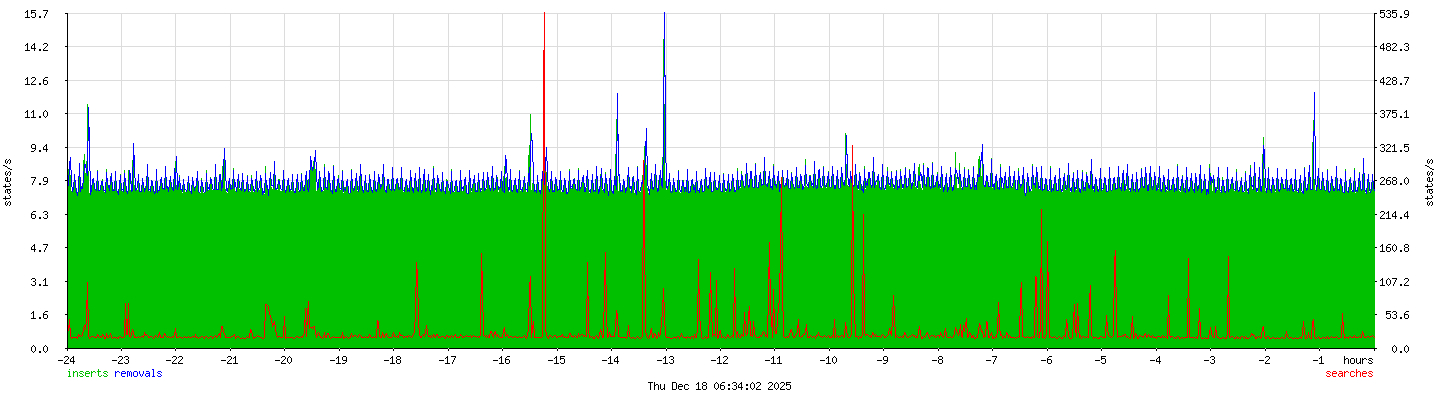Image resolution: width=1440 pixels, height=400 pixels.
Task: Click the -24 tick on the time axis
Action: (x=67, y=360)
